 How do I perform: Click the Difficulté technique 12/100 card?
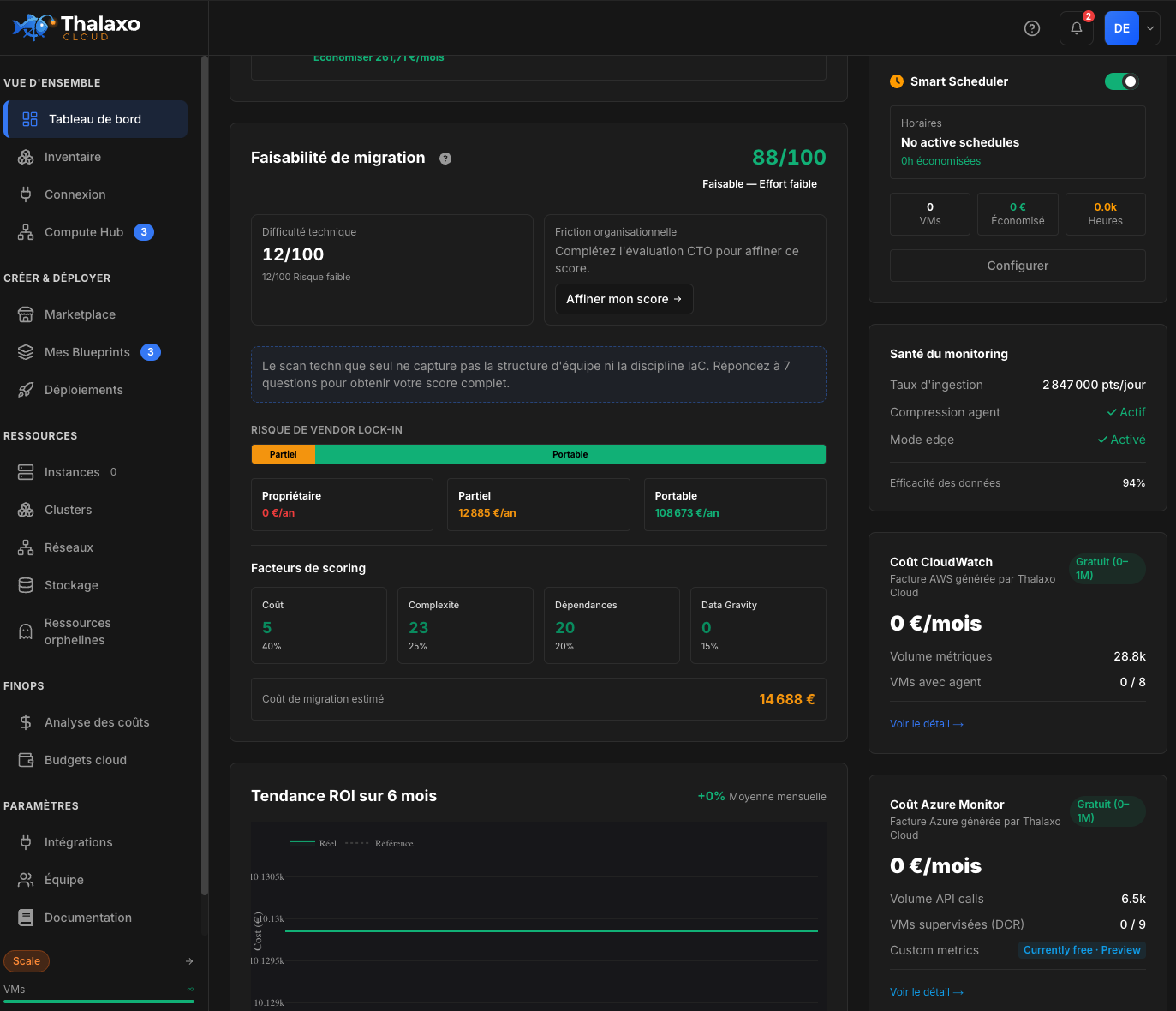[392, 270]
